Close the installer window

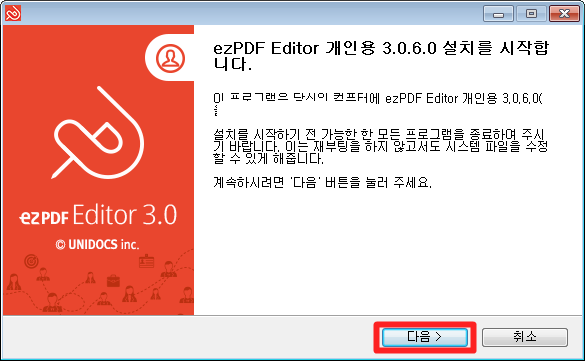click(564, 14)
